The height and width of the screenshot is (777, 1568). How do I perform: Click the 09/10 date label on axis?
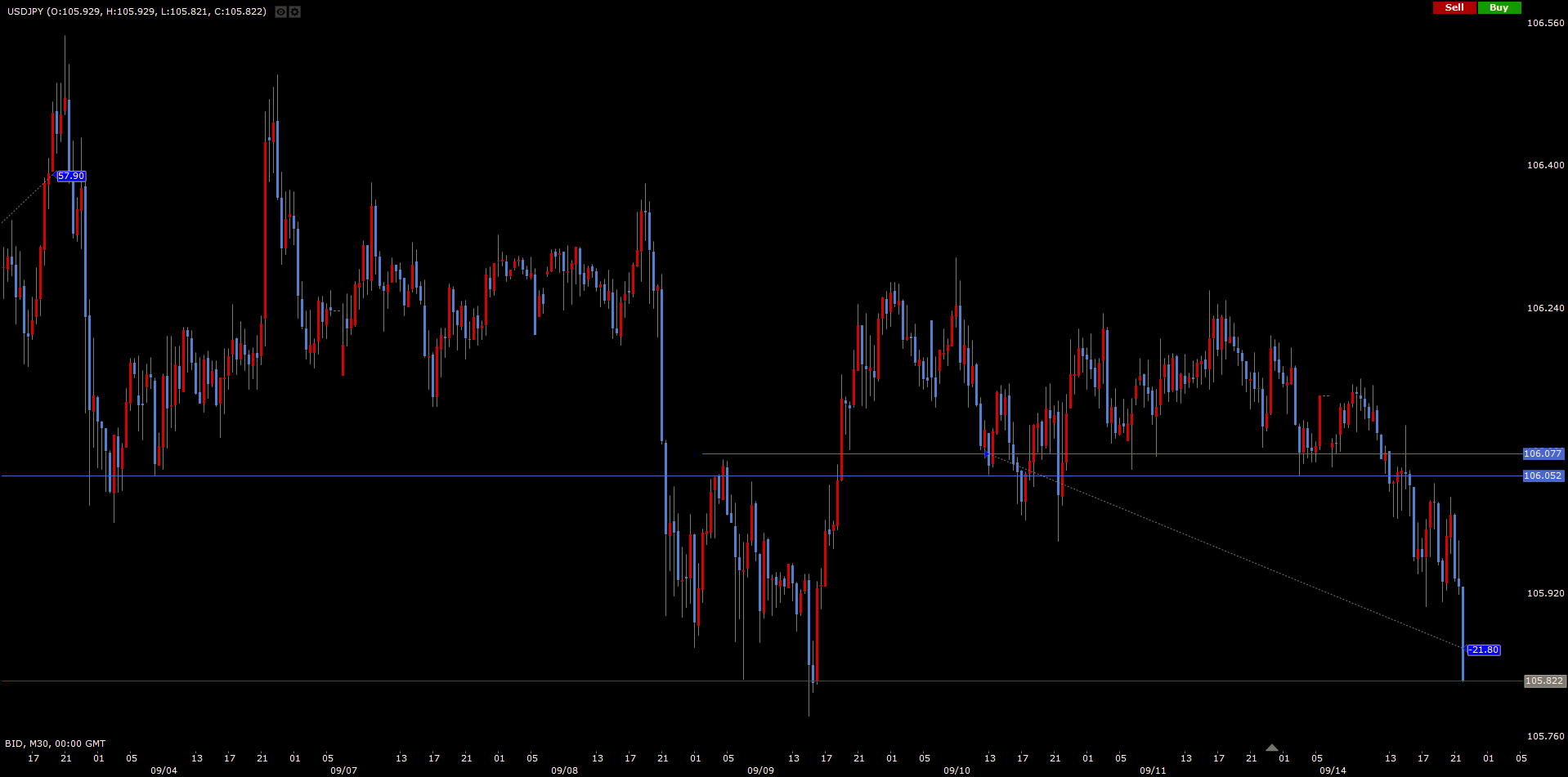956,770
